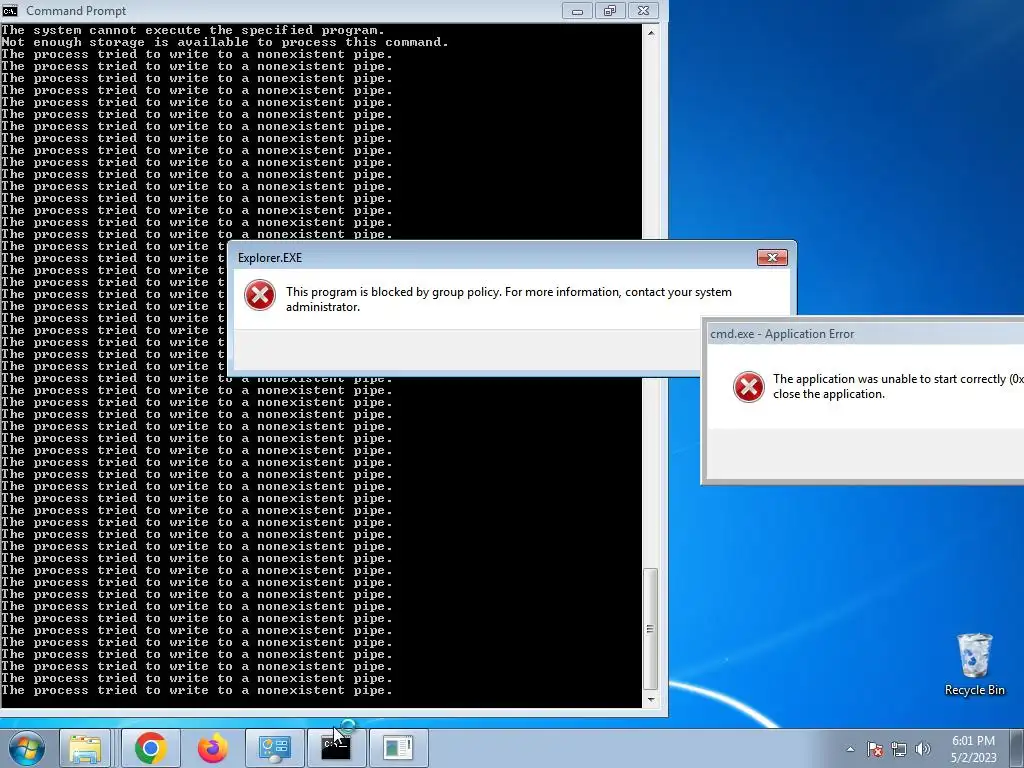Close the Explorer.EXE error dialog
The image size is (1024, 768).
click(x=772, y=257)
